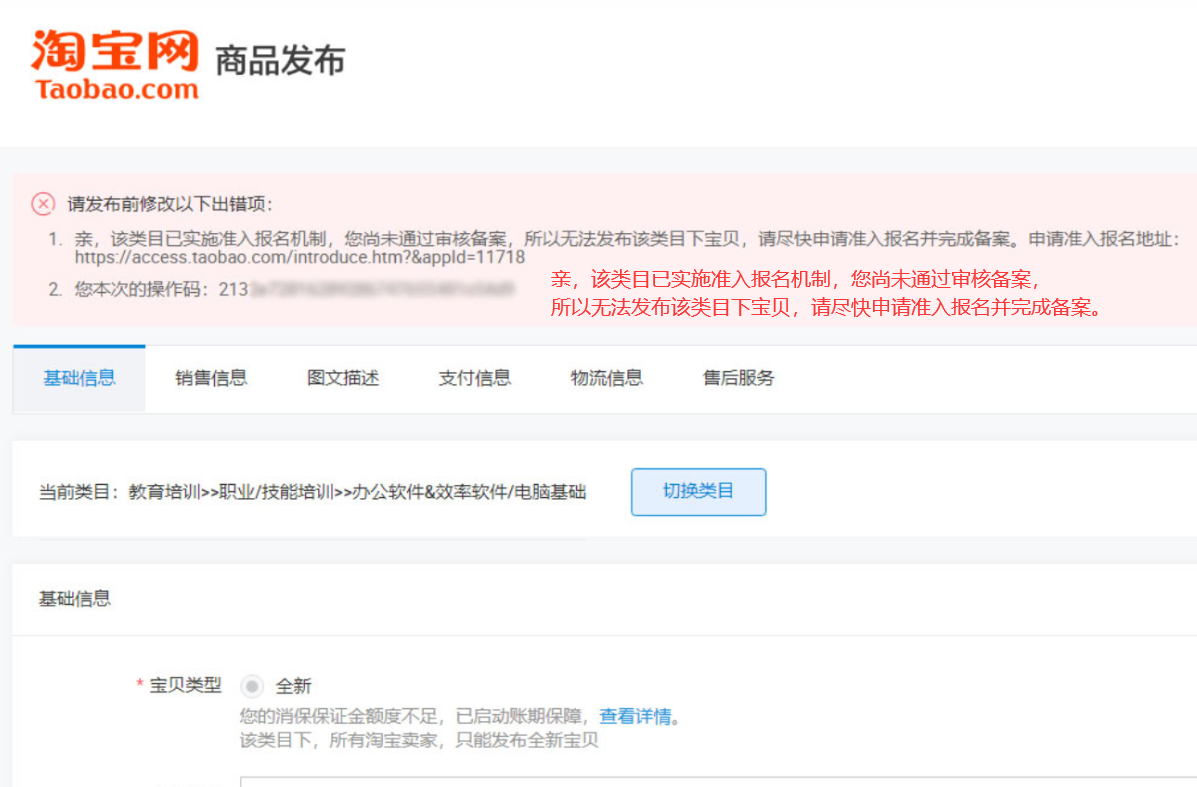Return to the 基础信息 tab
The height and width of the screenshot is (787, 1197).
tap(79, 378)
